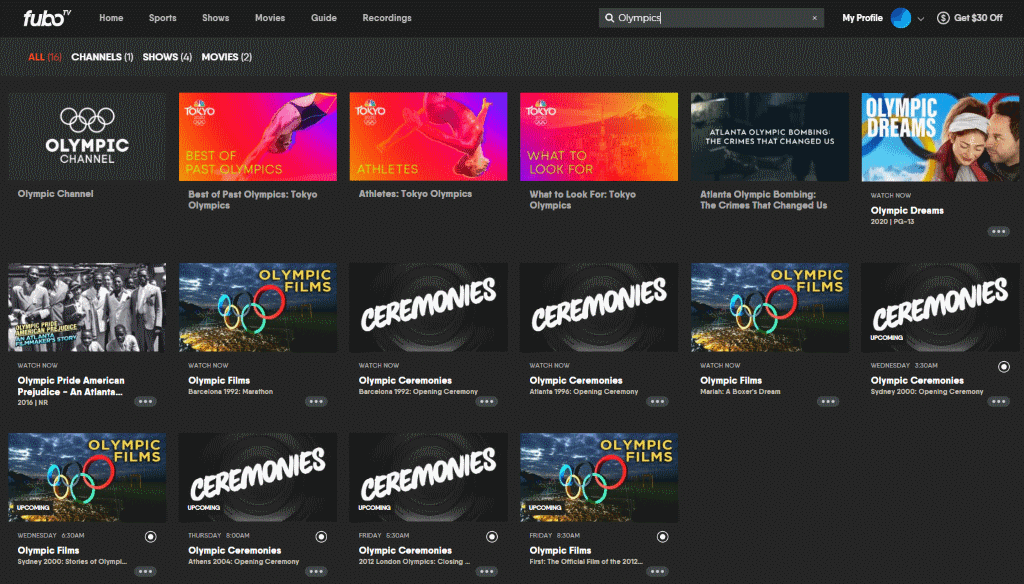Open upcoming First: The Official Film thumbnail
Image resolution: width=1024 pixels, height=584 pixels.
click(599, 478)
